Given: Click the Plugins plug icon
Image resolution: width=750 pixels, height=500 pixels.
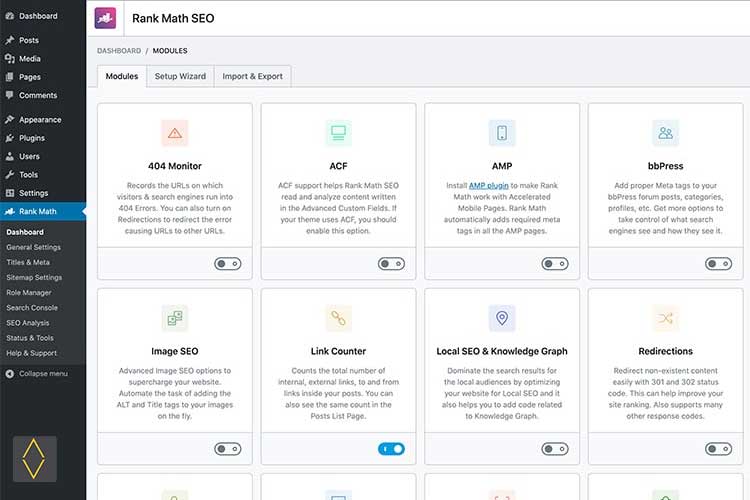Looking at the screenshot, I should pos(9,138).
